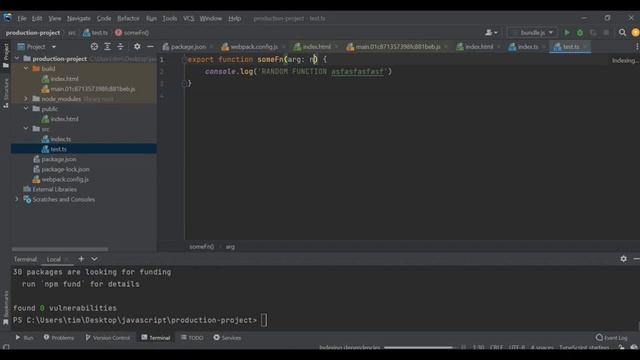Viewport: 640px width, 360px height.
Task: Open the Help menu
Action: 234,18
